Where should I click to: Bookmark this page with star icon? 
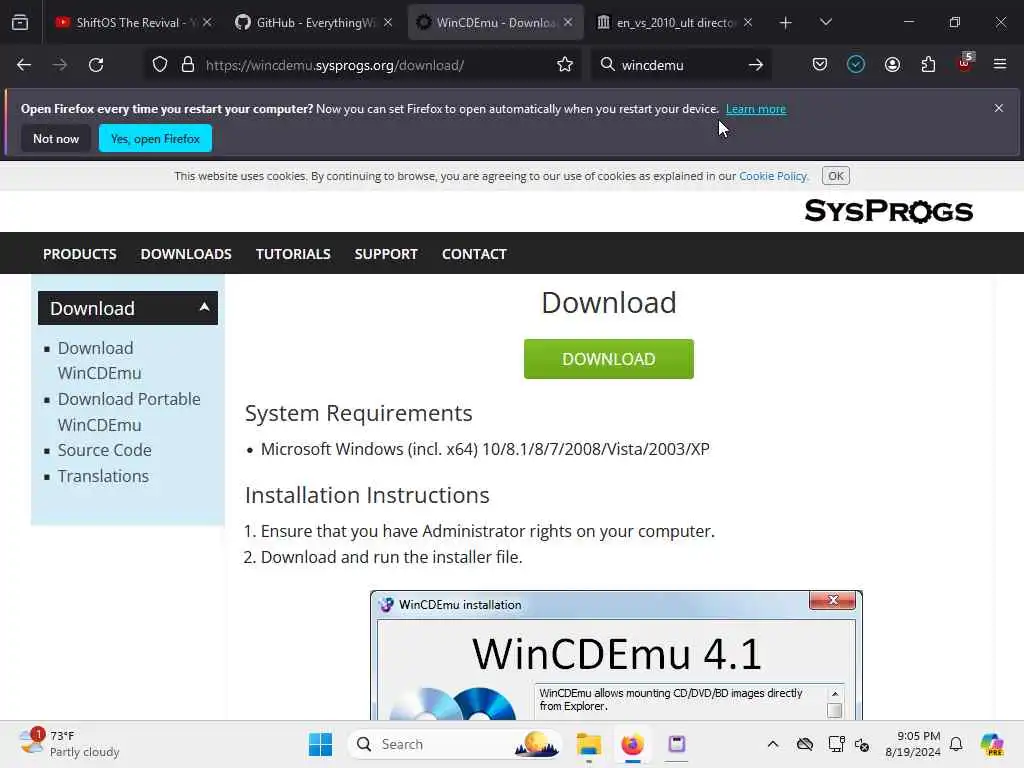565,65
